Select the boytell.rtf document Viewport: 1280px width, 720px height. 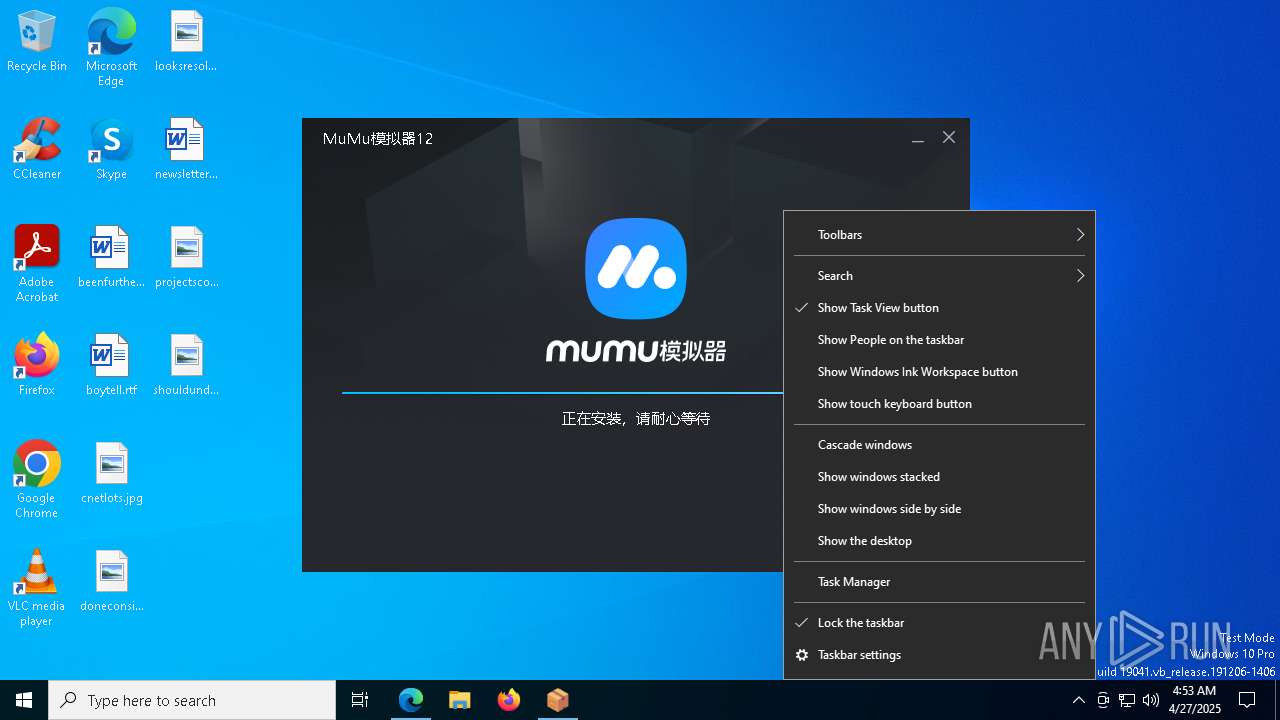point(111,365)
